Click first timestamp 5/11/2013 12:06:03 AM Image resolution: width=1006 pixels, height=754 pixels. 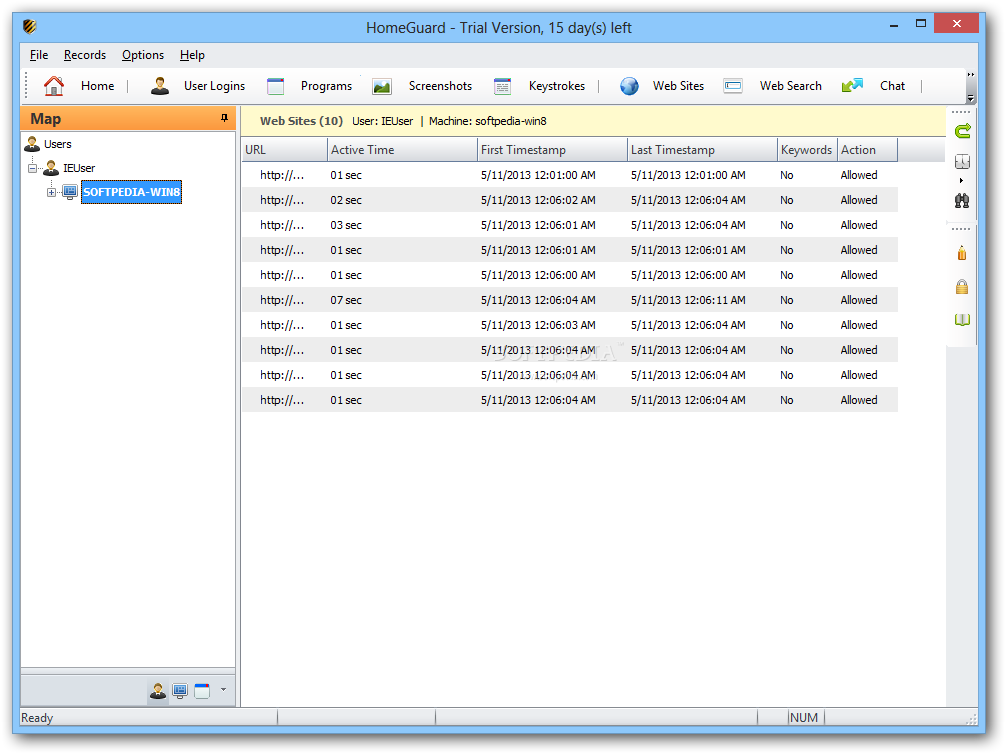click(x=538, y=325)
